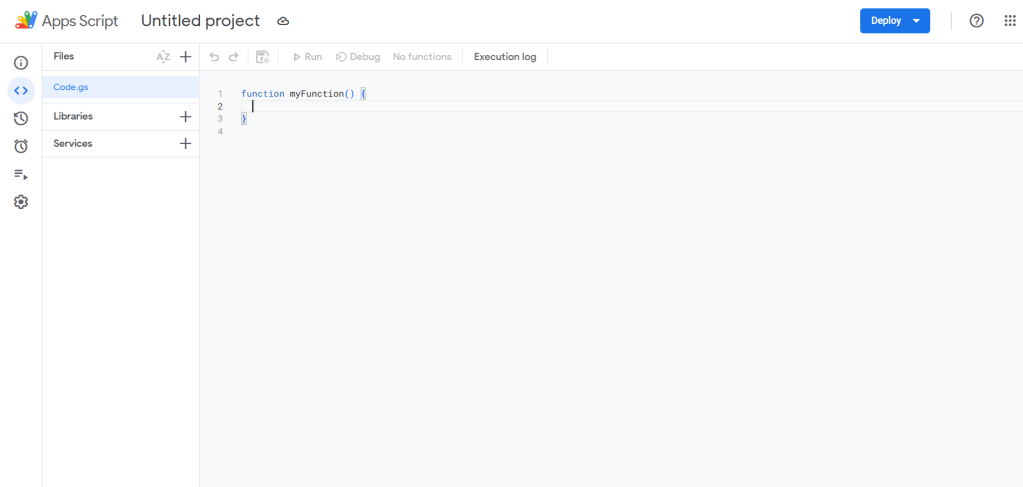Rename the Untitled project title

click(200, 21)
